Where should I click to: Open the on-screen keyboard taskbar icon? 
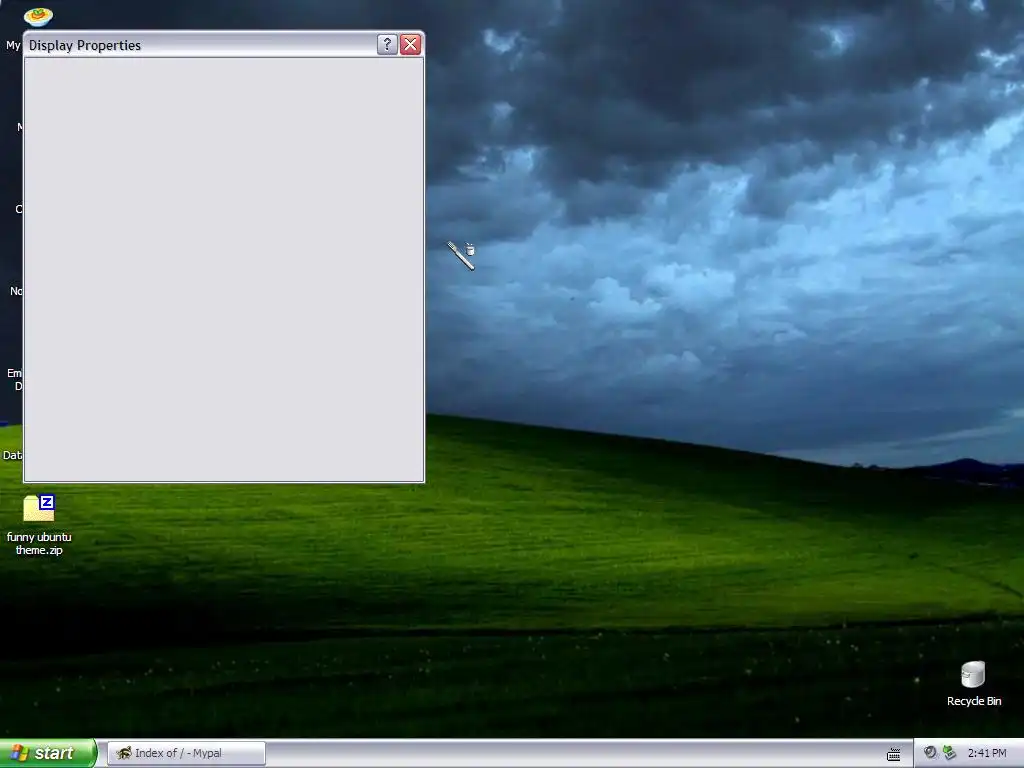tap(893, 754)
